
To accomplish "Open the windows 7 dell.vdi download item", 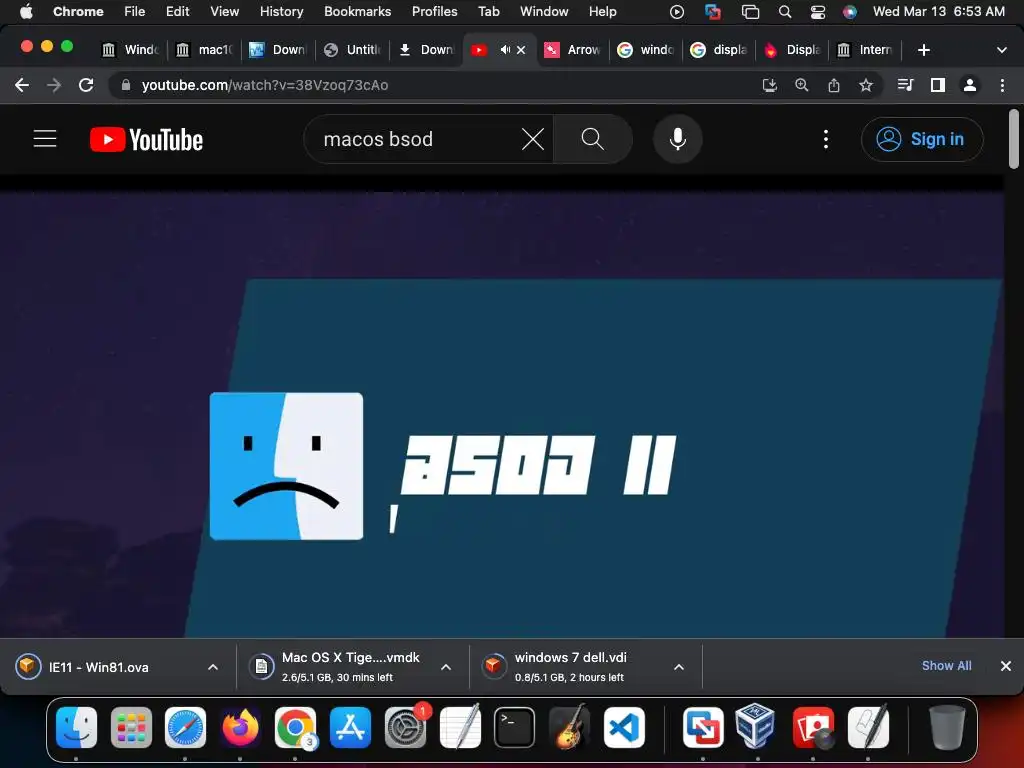I will coord(571,667).
